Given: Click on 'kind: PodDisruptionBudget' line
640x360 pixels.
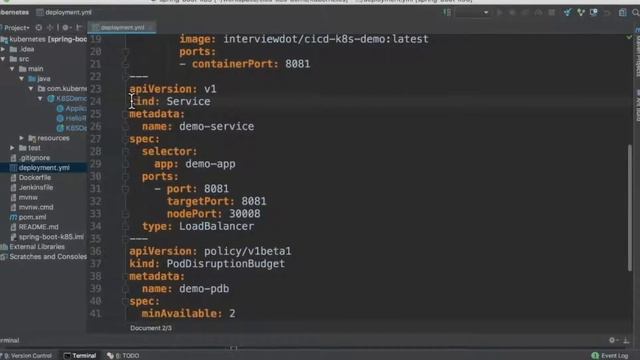Looking at the screenshot, I should pyautogui.click(x=207, y=264).
